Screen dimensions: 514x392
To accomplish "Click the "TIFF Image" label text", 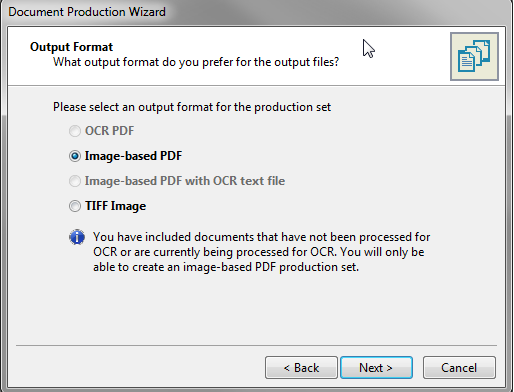I will pos(115,206).
